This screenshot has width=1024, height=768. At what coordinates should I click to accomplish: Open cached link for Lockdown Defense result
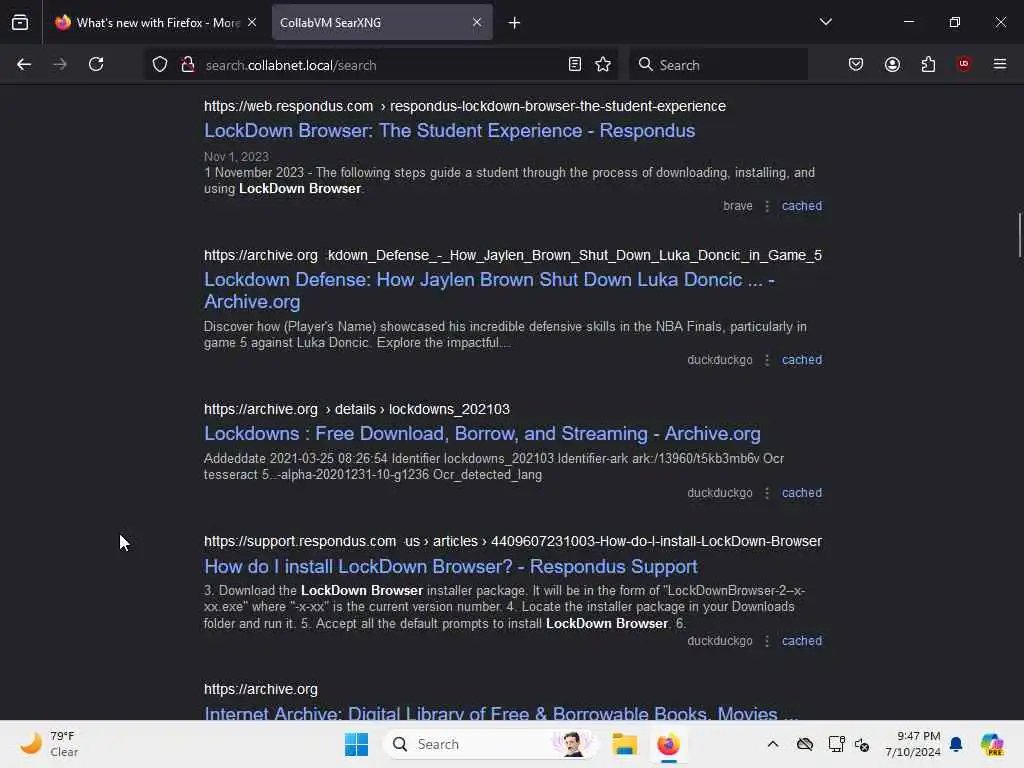pos(801,360)
